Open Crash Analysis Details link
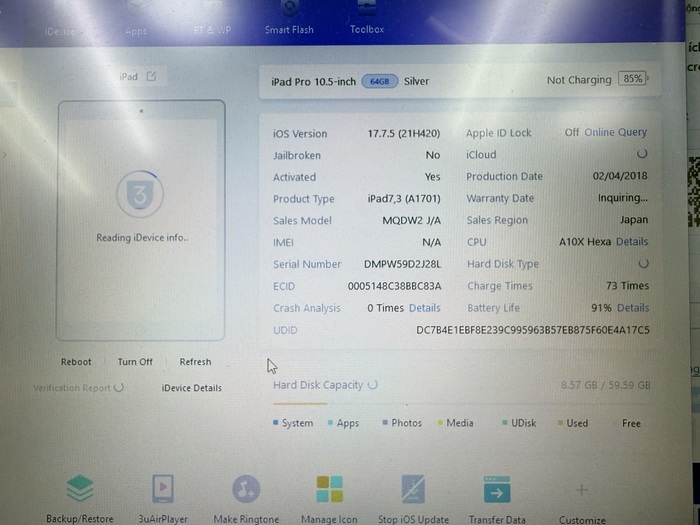Image resolution: width=700 pixels, height=525 pixels. point(424,308)
